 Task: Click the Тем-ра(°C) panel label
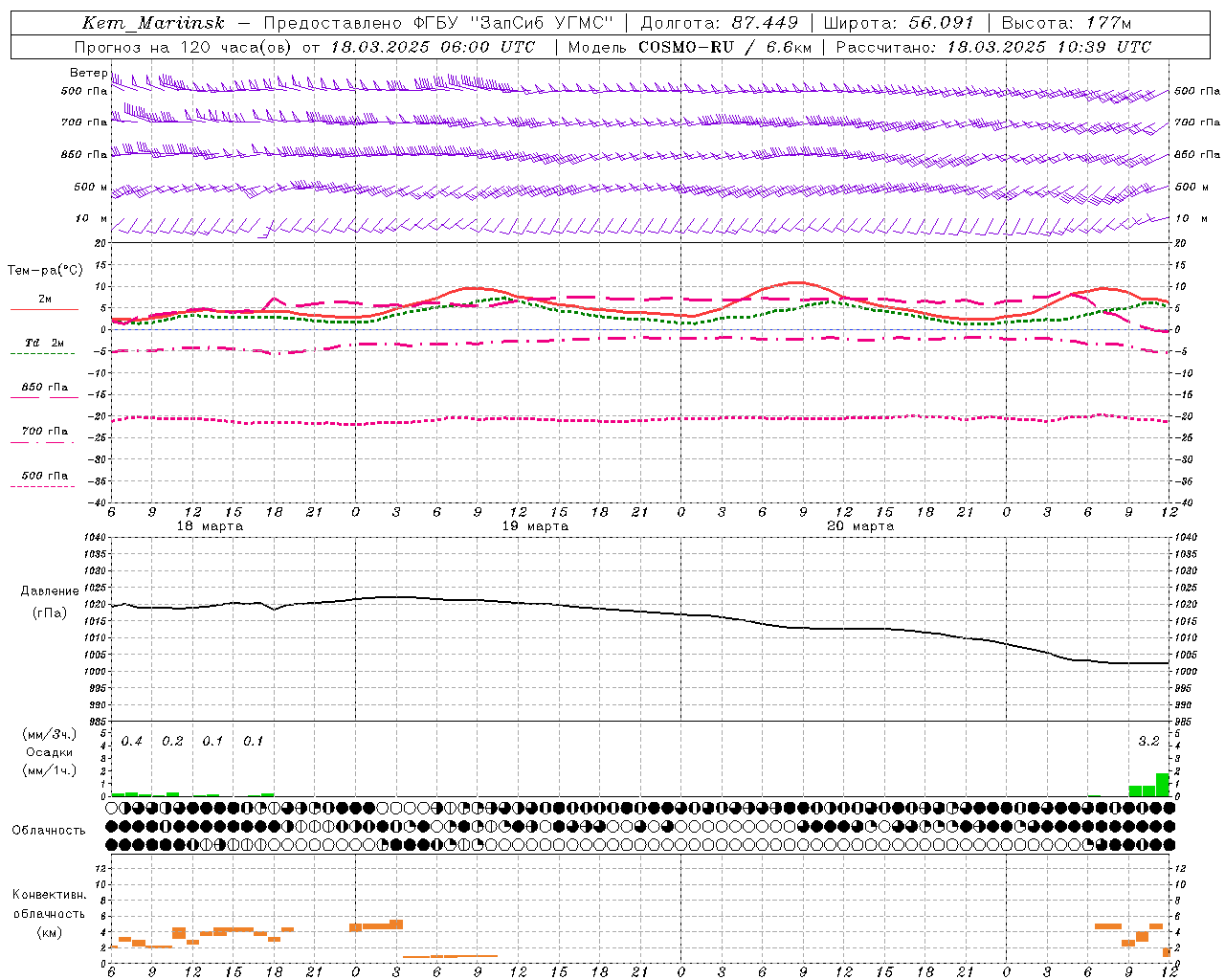click(45, 271)
